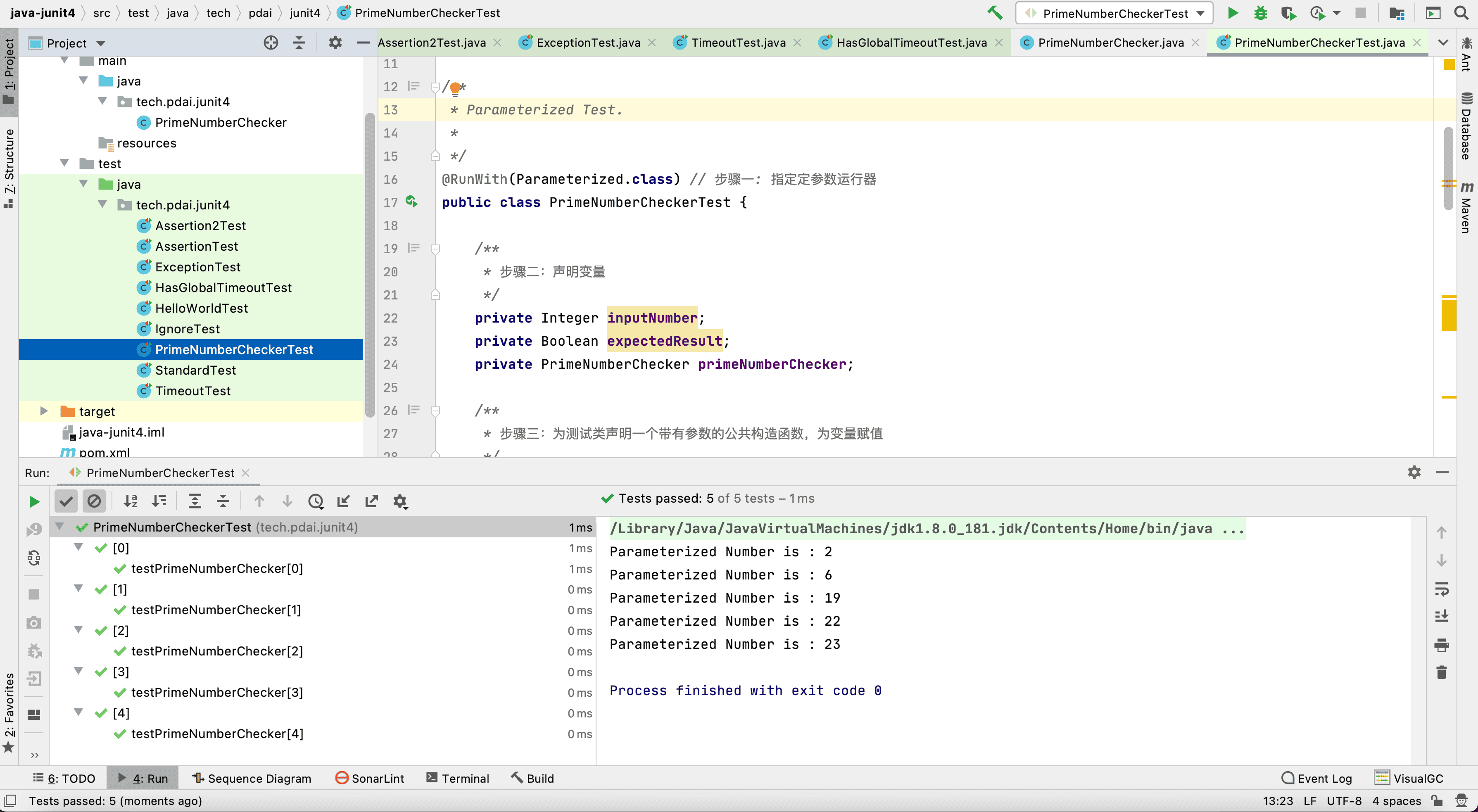Click Export test results icon
This screenshot has height=812, width=1478.
tap(372, 501)
